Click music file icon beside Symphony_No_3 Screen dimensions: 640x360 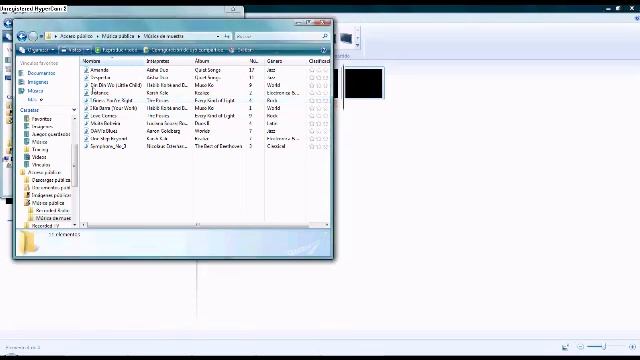[86, 146]
